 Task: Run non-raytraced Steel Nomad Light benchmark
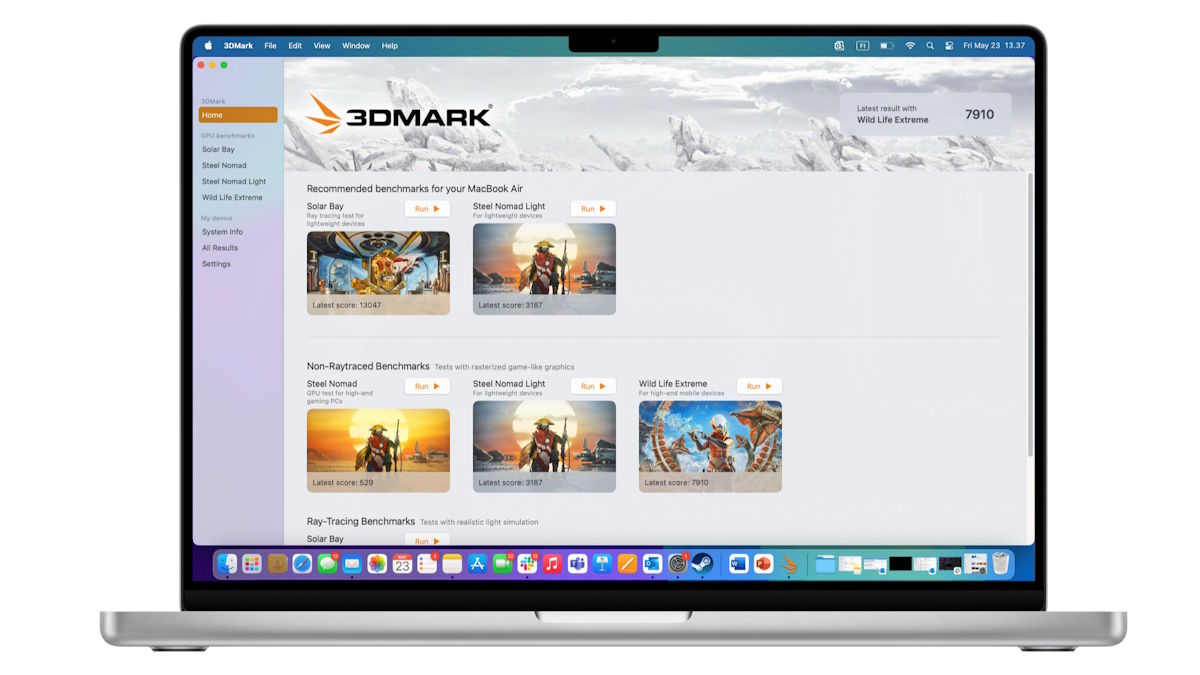coord(593,386)
